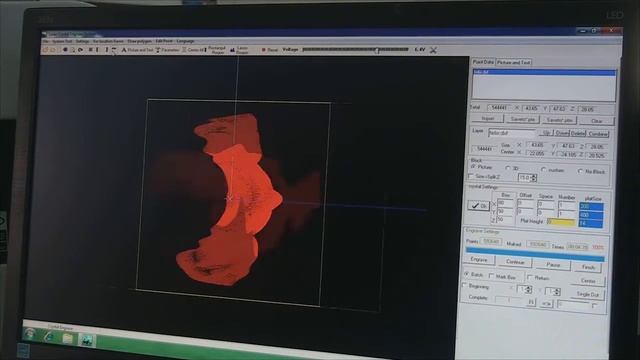Click the Layer name field
Image resolution: width=640 pixels, height=360 pixels.
[x=512, y=133]
